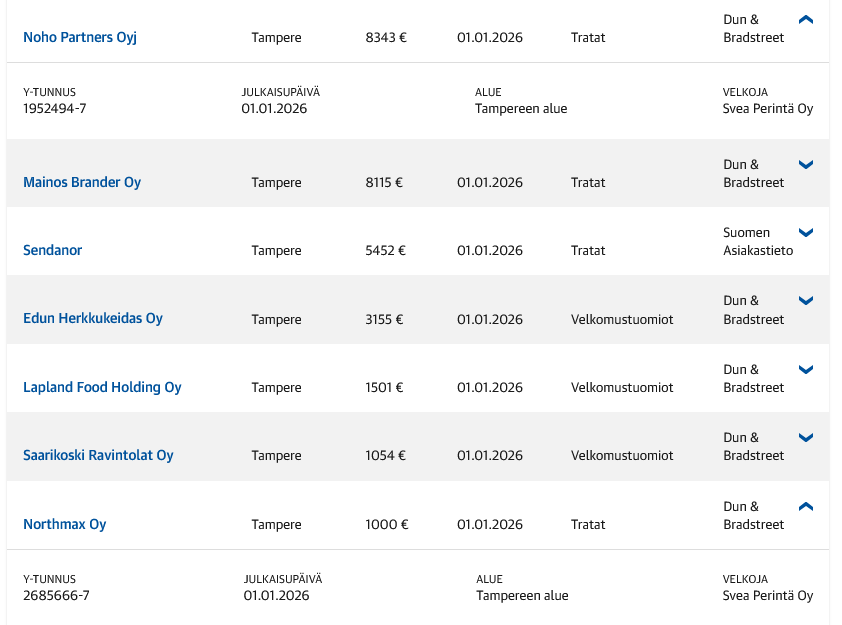Open the Northmax Oy company link
The image size is (842, 625).
tap(65, 525)
